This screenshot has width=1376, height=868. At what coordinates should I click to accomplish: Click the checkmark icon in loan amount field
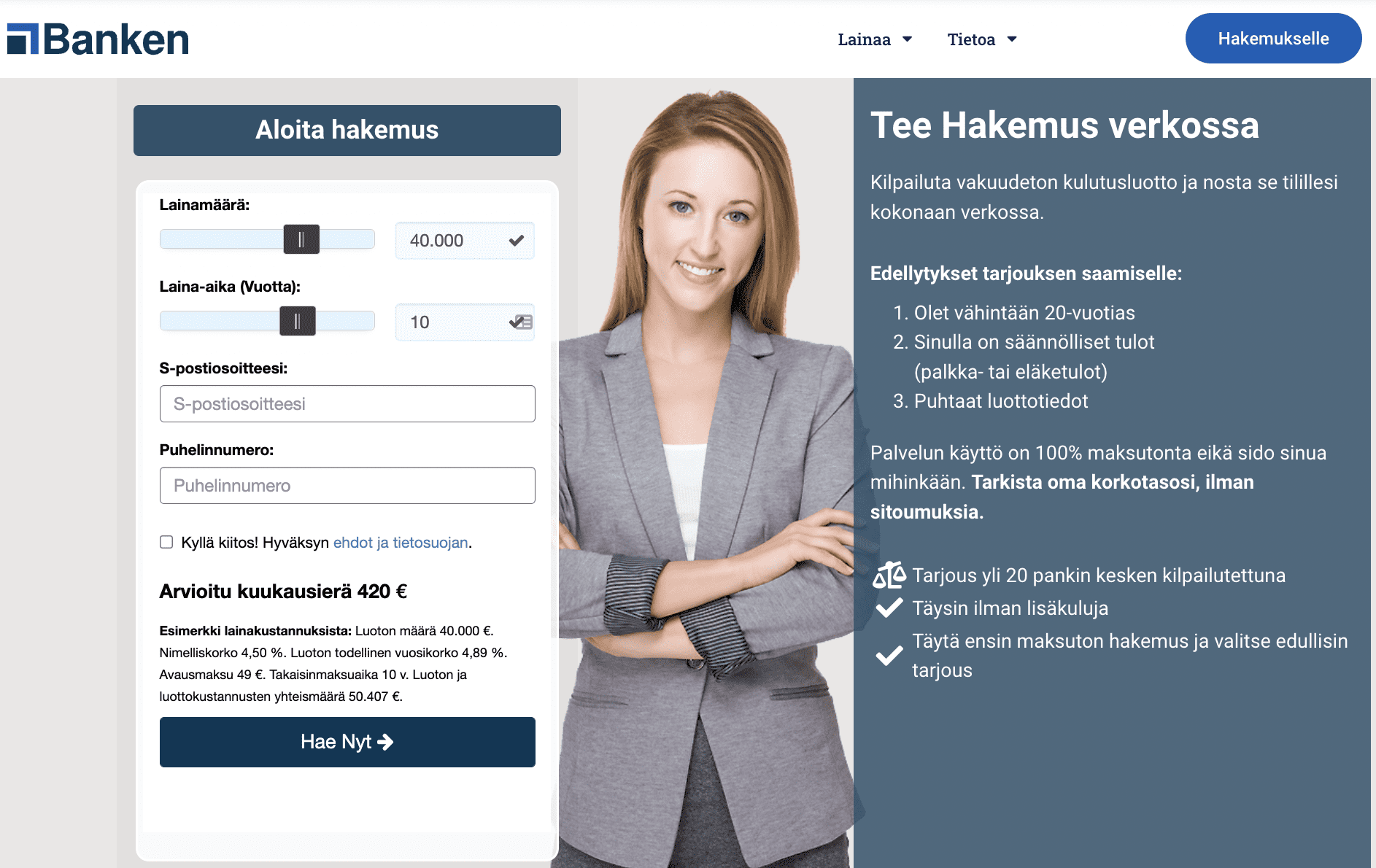pyautogui.click(x=517, y=241)
